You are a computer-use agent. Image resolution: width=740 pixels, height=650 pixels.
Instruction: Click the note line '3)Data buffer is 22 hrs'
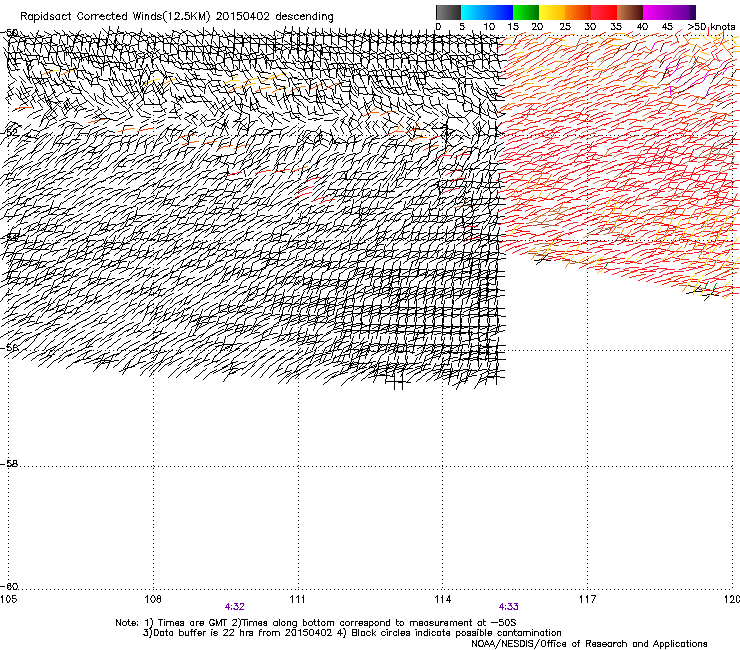[x=352, y=633]
